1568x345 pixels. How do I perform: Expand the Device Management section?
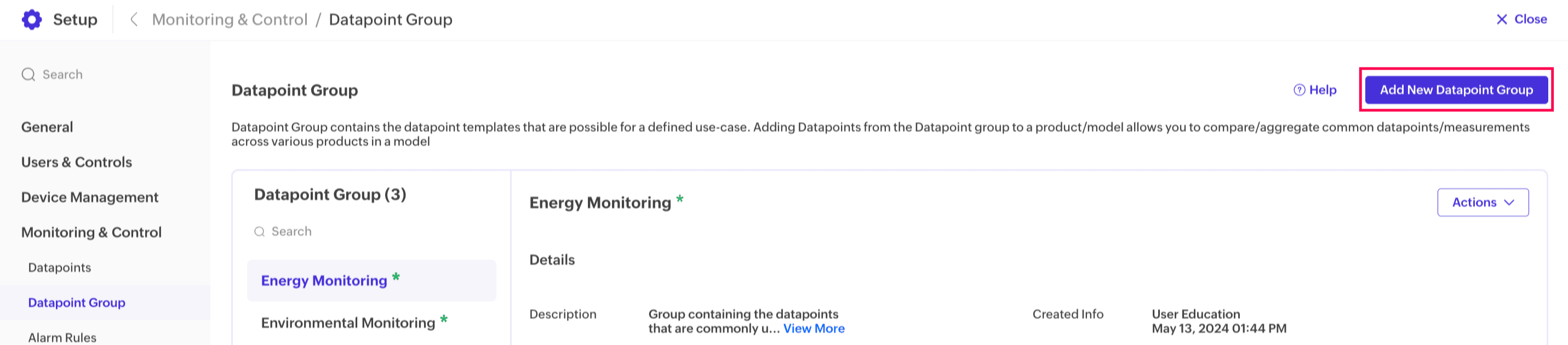pos(89,197)
